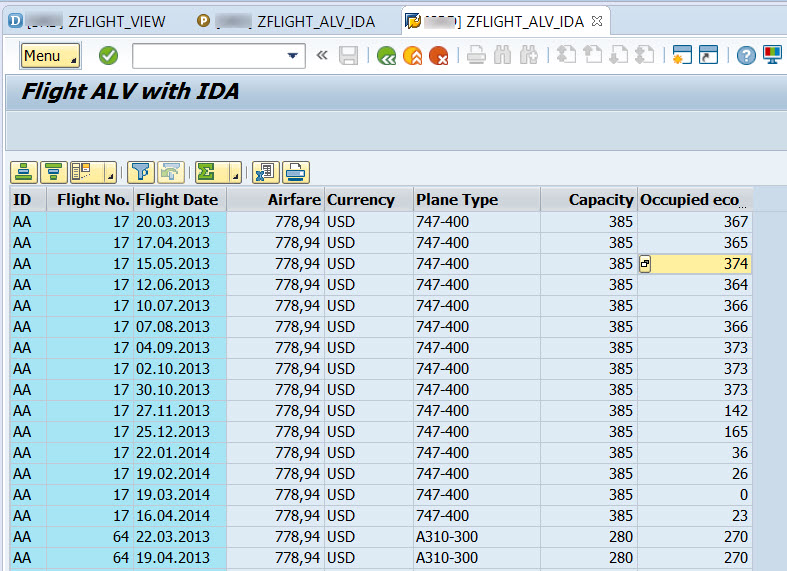Sort the ALV grid in ascending order
Image resolution: width=787 pixels, height=571 pixels.
point(25,172)
